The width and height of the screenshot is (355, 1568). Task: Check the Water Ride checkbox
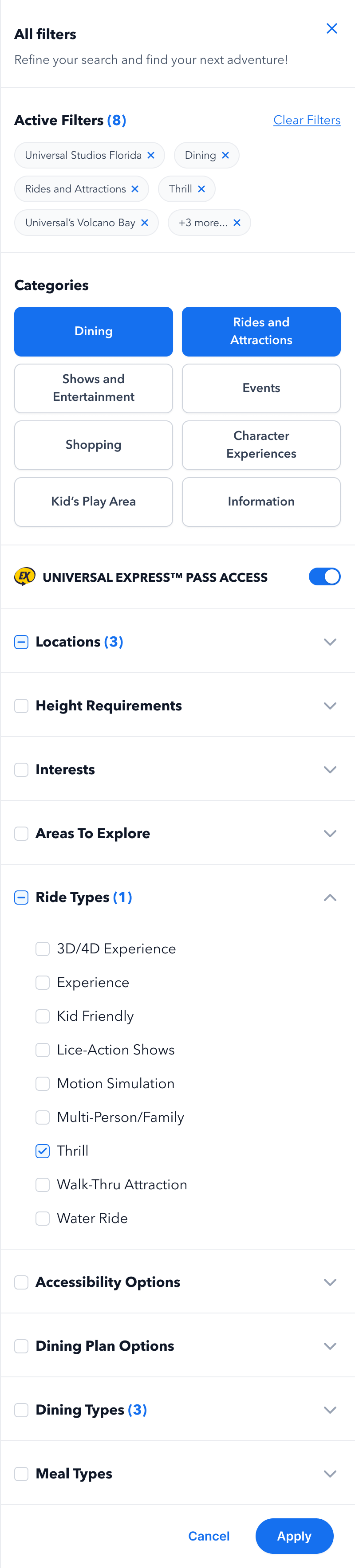coord(43,1218)
